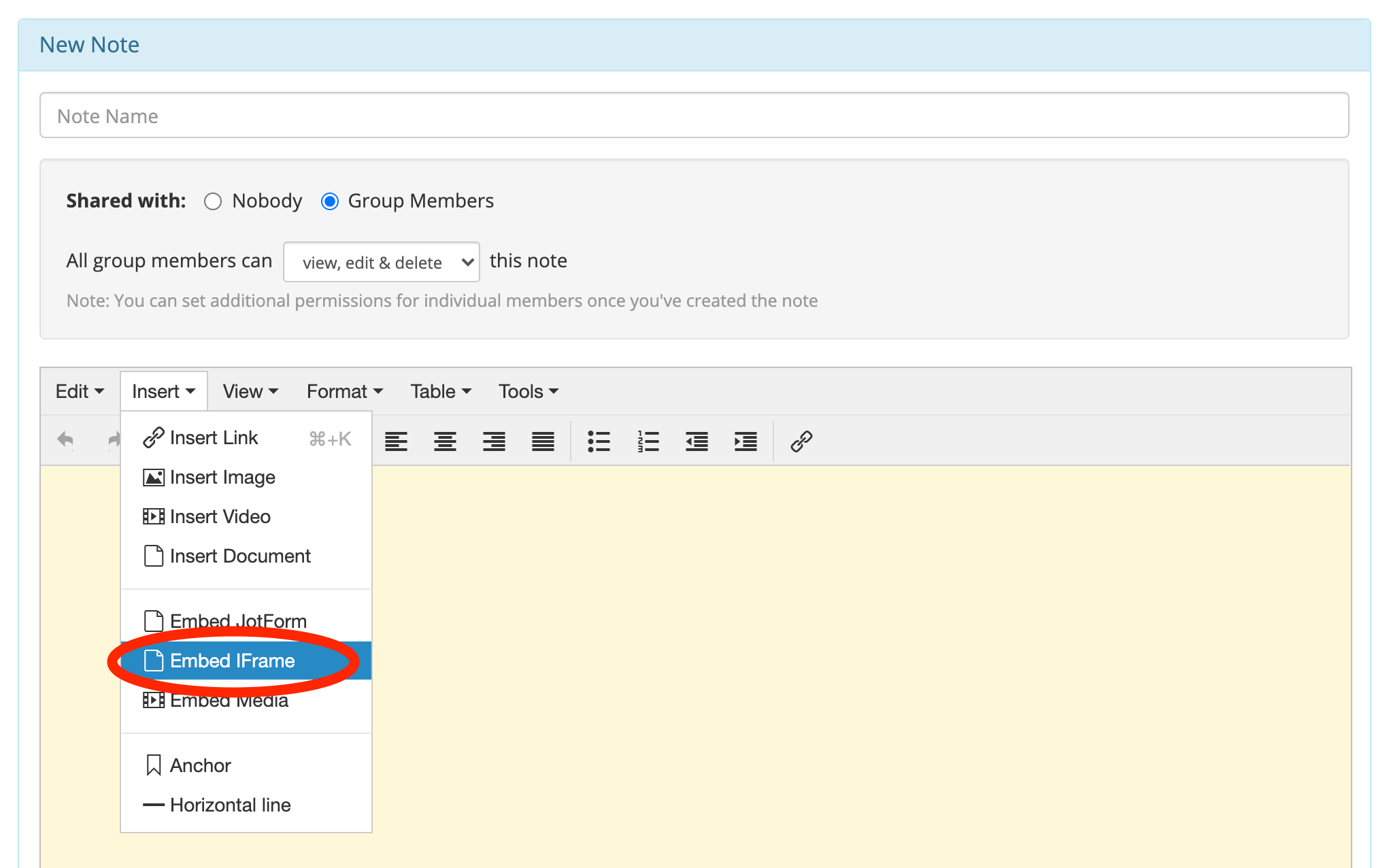Click Anchor in Insert menu
Image resolution: width=1389 pixels, height=868 pixels.
[200, 765]
